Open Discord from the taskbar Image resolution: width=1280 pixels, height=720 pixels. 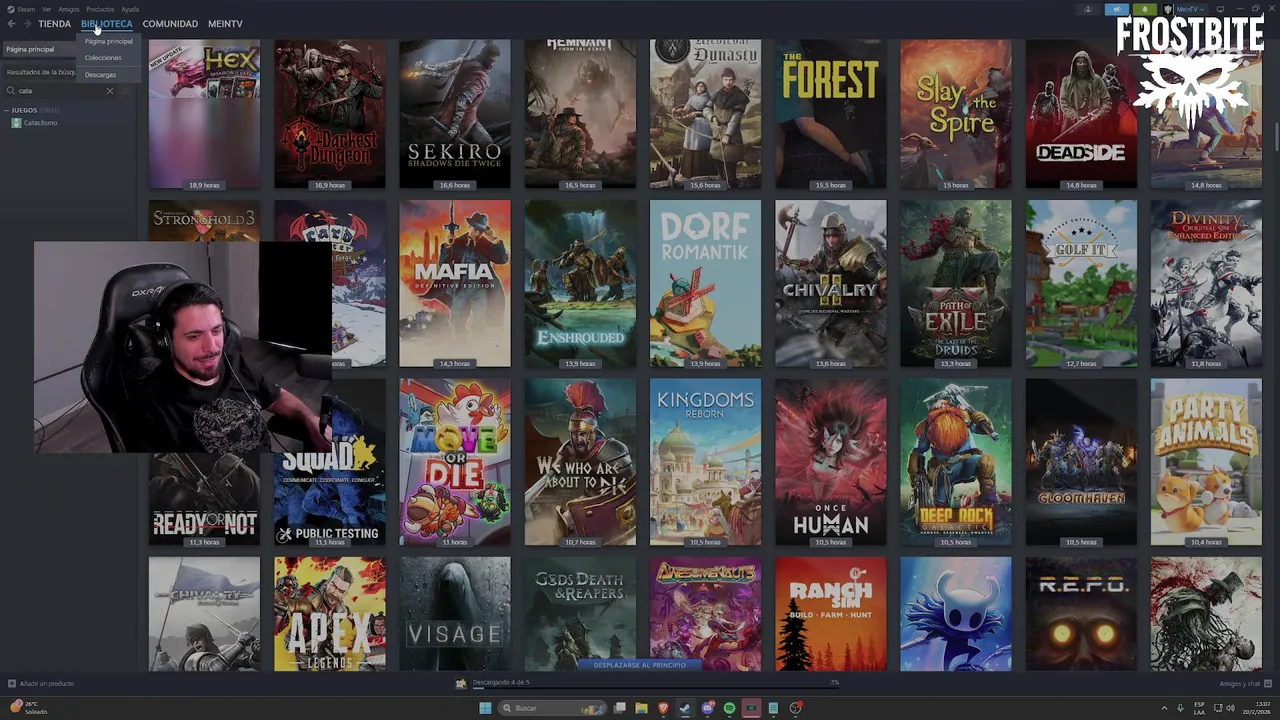pyautogui.click(x=707, y=708)
